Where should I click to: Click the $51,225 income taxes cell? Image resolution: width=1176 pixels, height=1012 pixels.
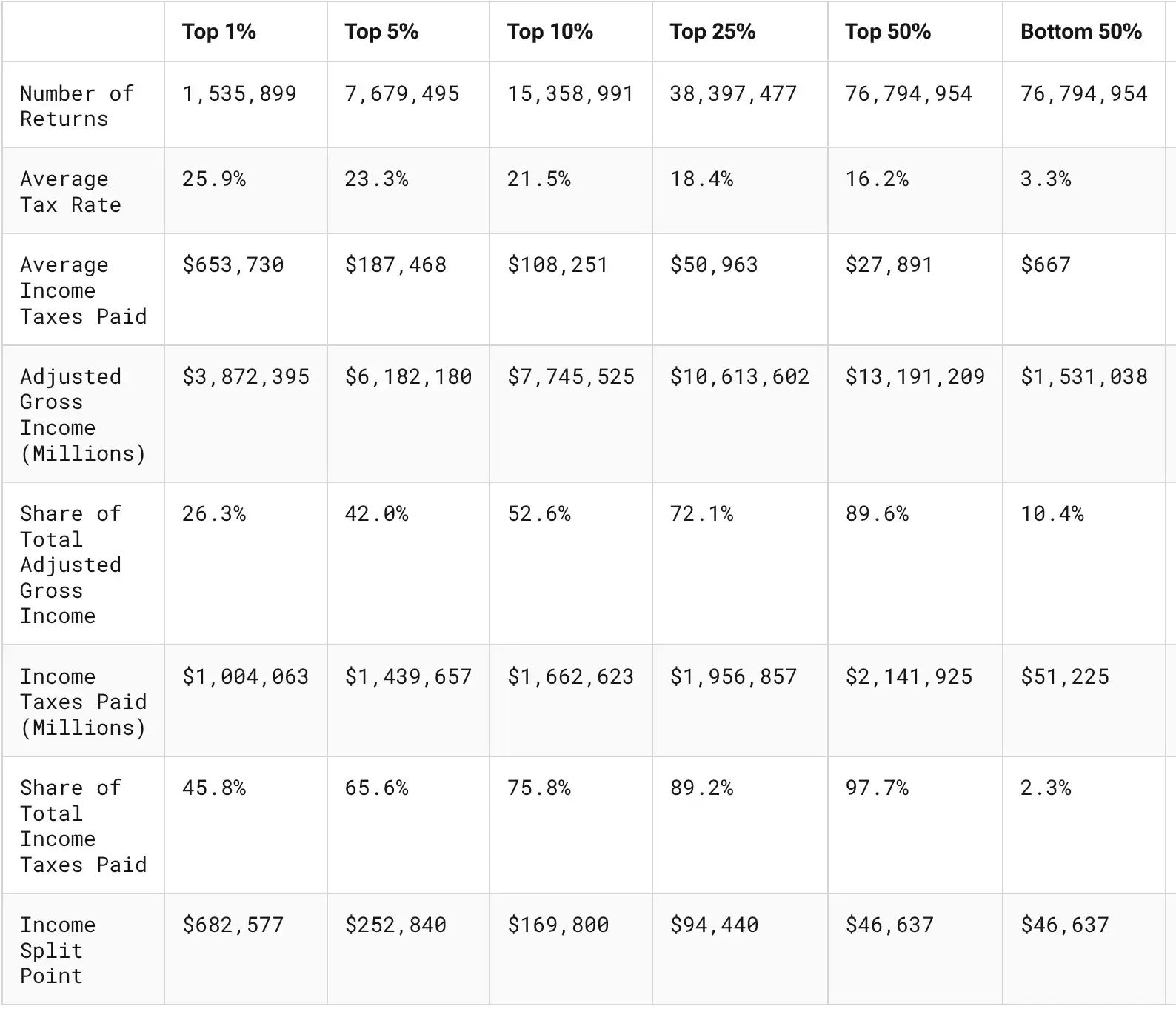(1065, 677)
